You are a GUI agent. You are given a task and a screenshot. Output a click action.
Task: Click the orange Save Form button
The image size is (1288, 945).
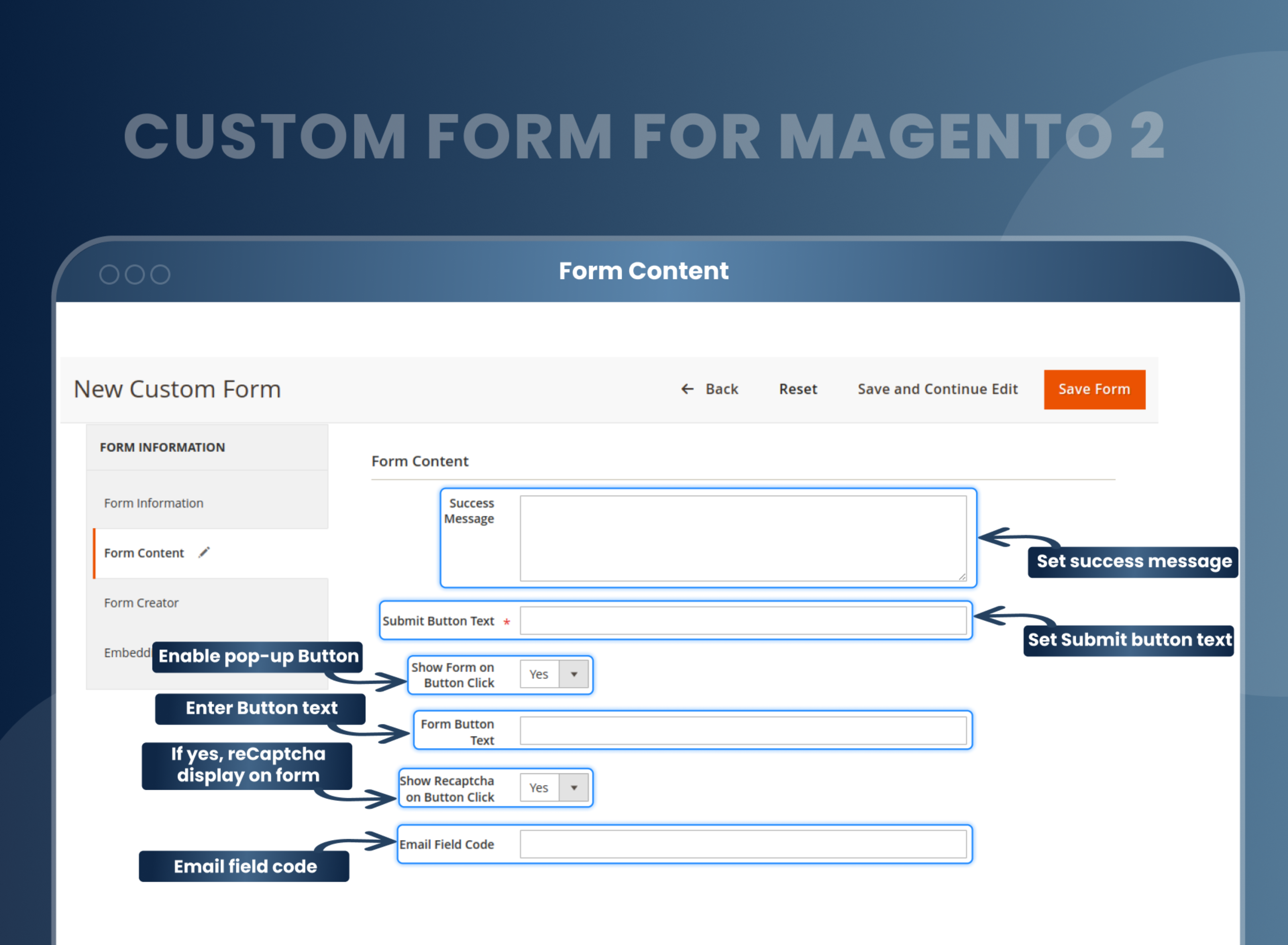point(1094,389)
